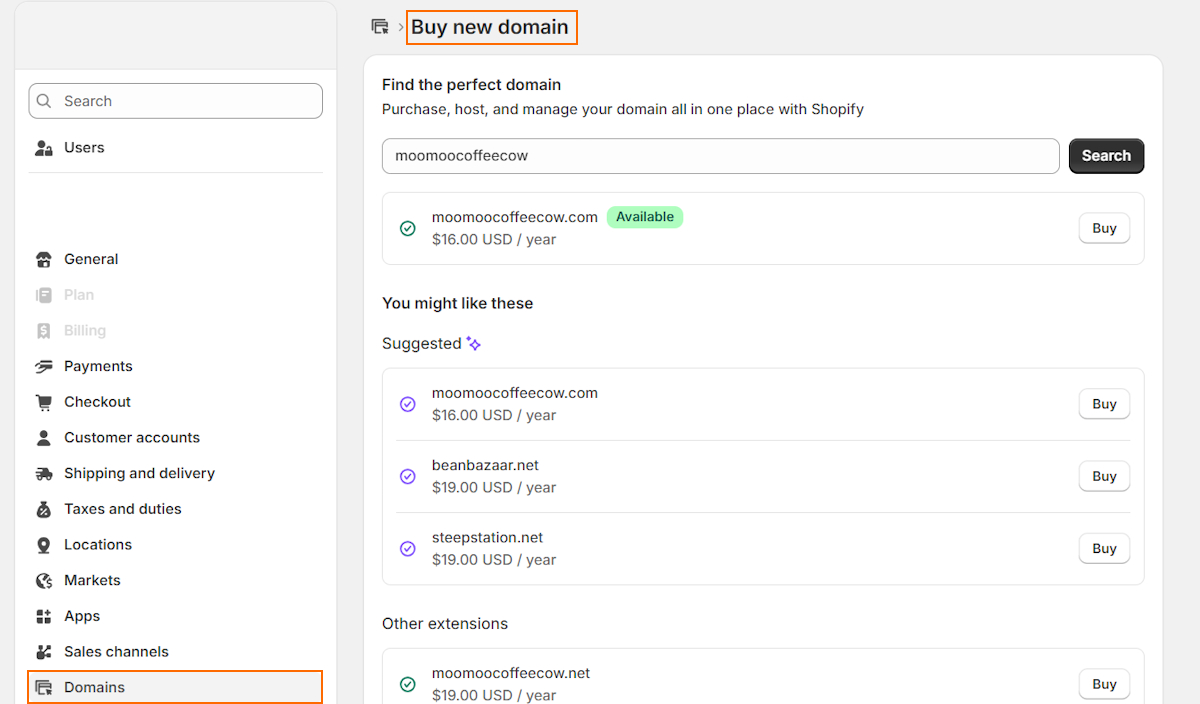The height and width of the screenshot is (704, 1200).
Task: Click the $19.00 USD price under beanbazaar.net
Action: coord(494,487)
